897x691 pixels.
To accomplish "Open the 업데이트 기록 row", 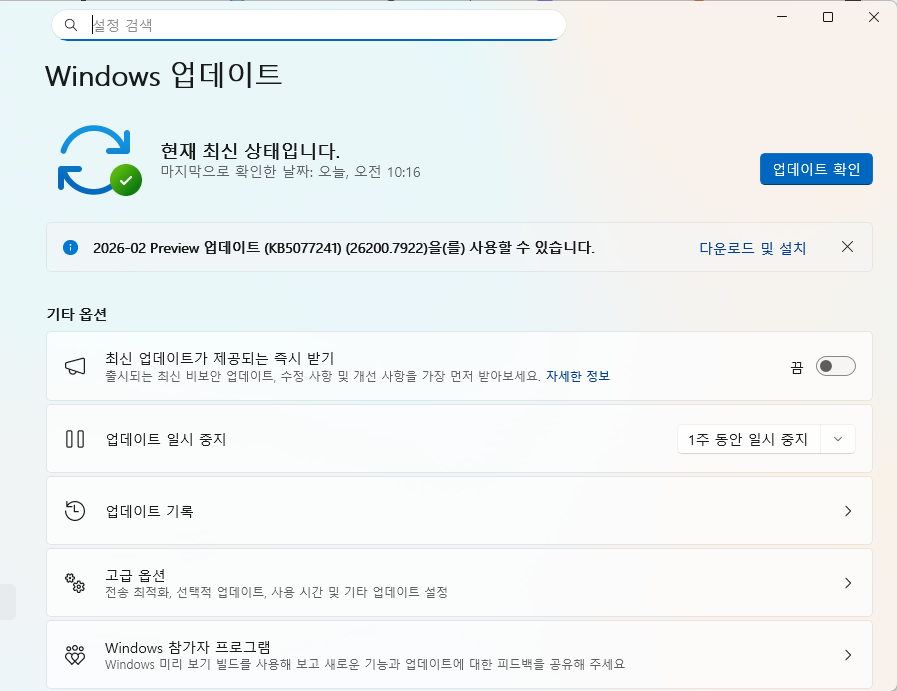I will 459,511.
